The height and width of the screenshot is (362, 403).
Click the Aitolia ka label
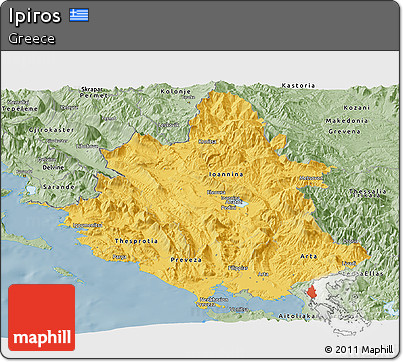[297, 316]
